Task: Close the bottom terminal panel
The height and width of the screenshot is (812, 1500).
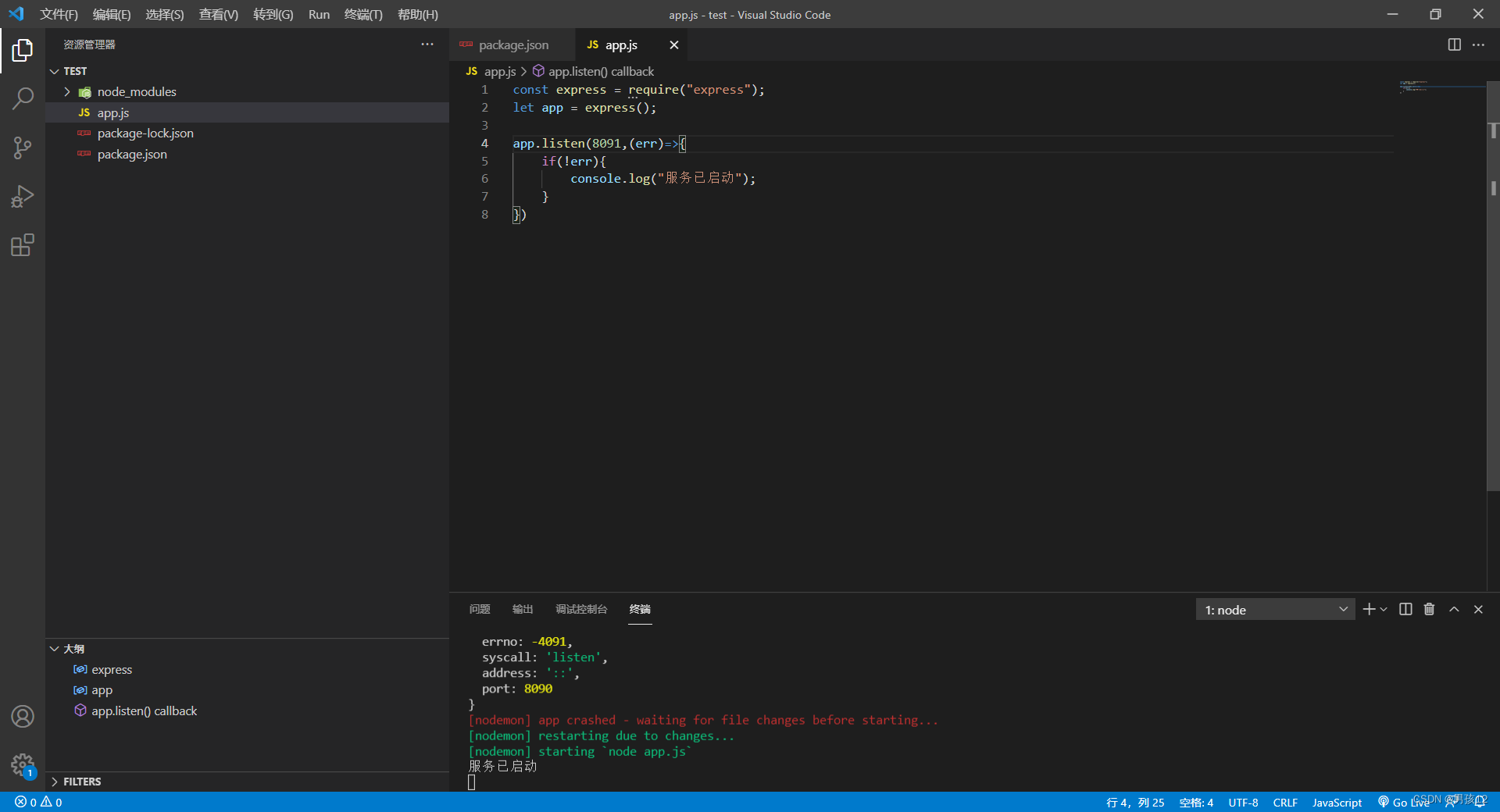Action: point(1478,609)
